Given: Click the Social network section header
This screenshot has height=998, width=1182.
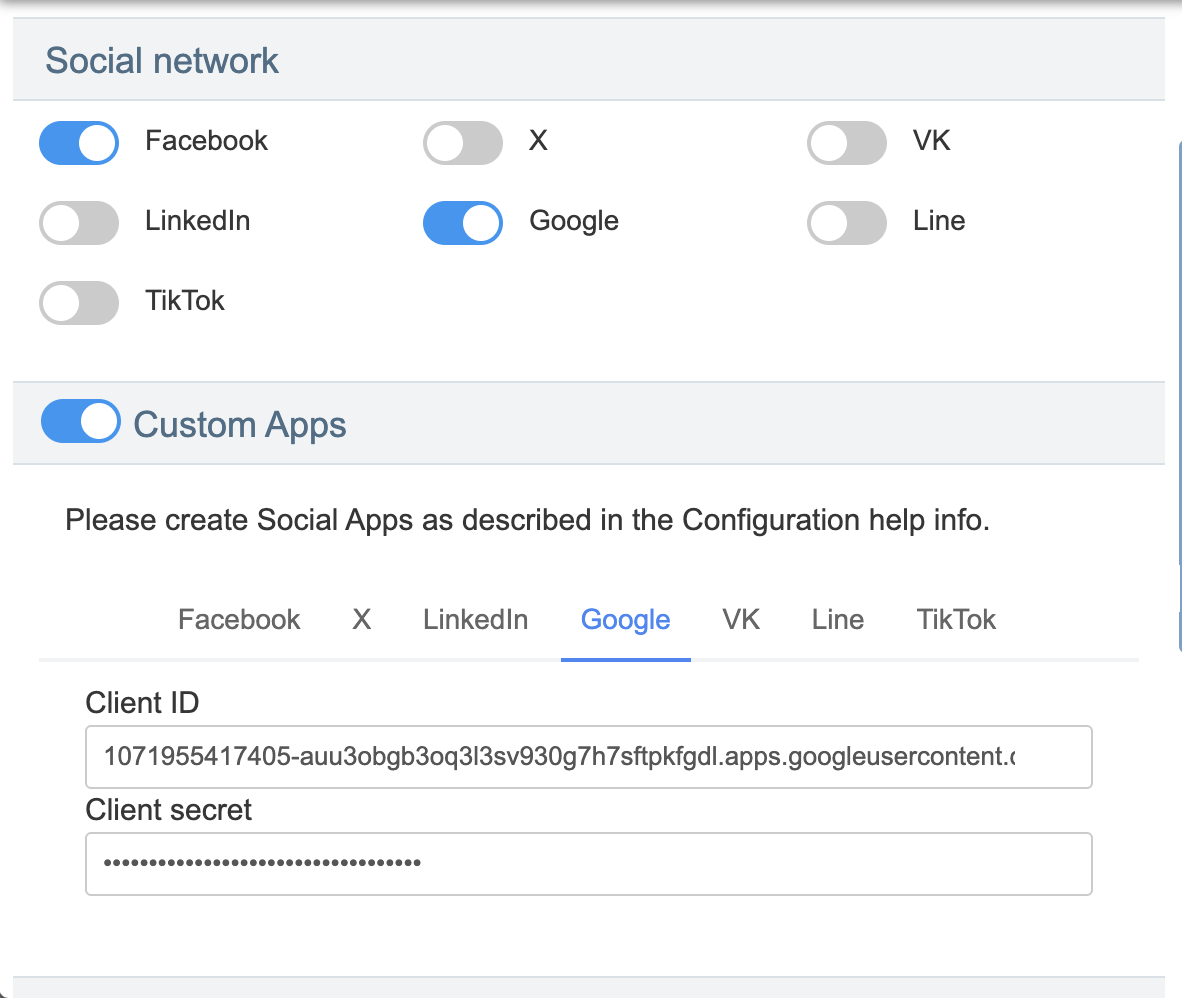Looking at the screenshot, I should pos(161,60).
